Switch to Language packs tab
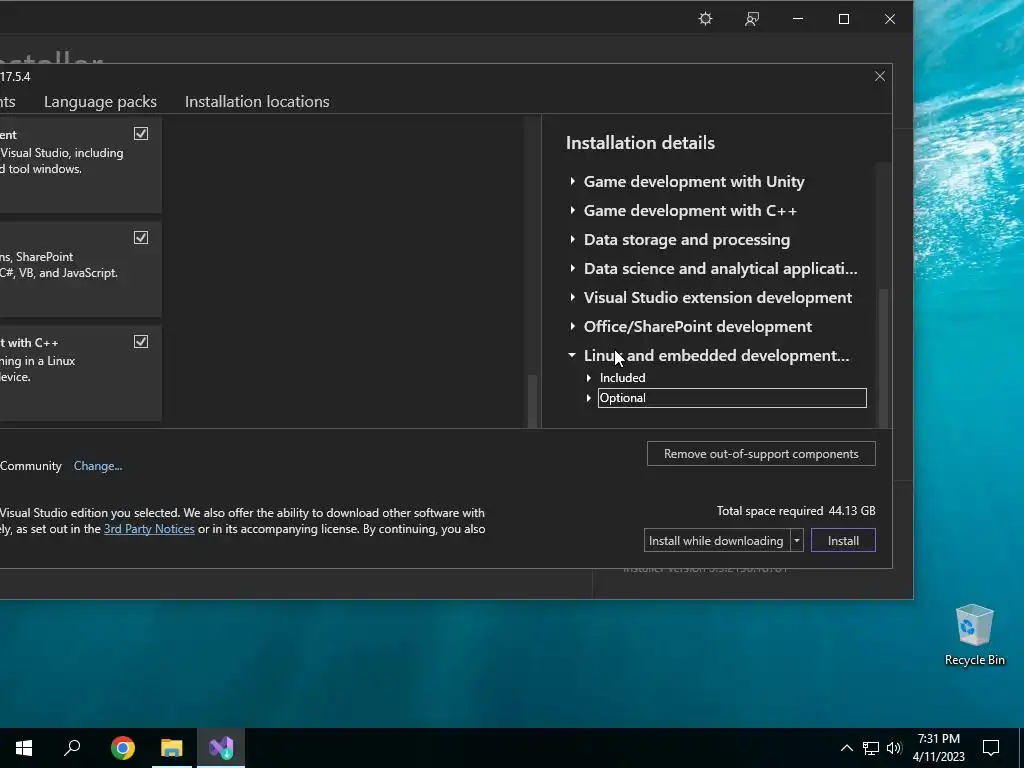 click(100, 101)
